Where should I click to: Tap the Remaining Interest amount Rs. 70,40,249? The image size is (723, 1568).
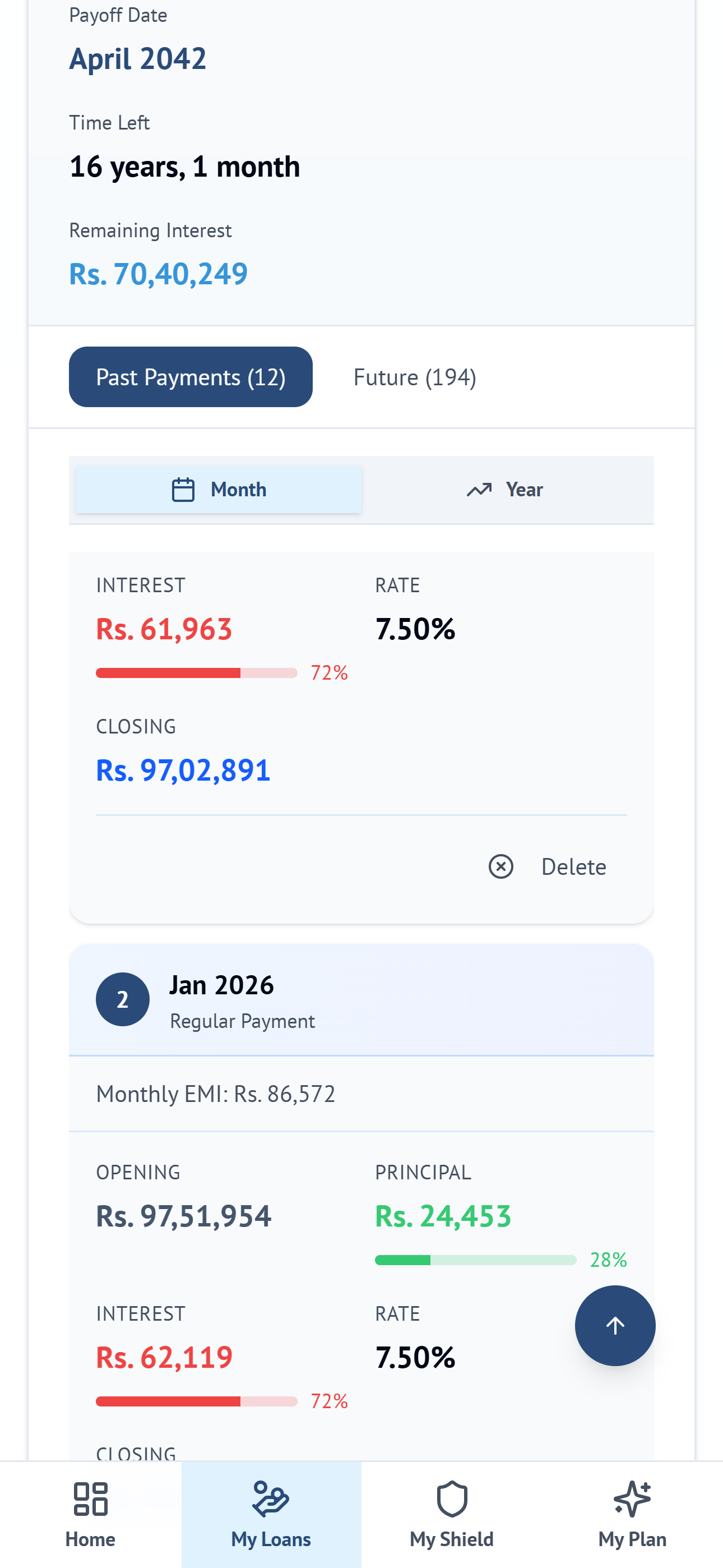coord(158,273)
